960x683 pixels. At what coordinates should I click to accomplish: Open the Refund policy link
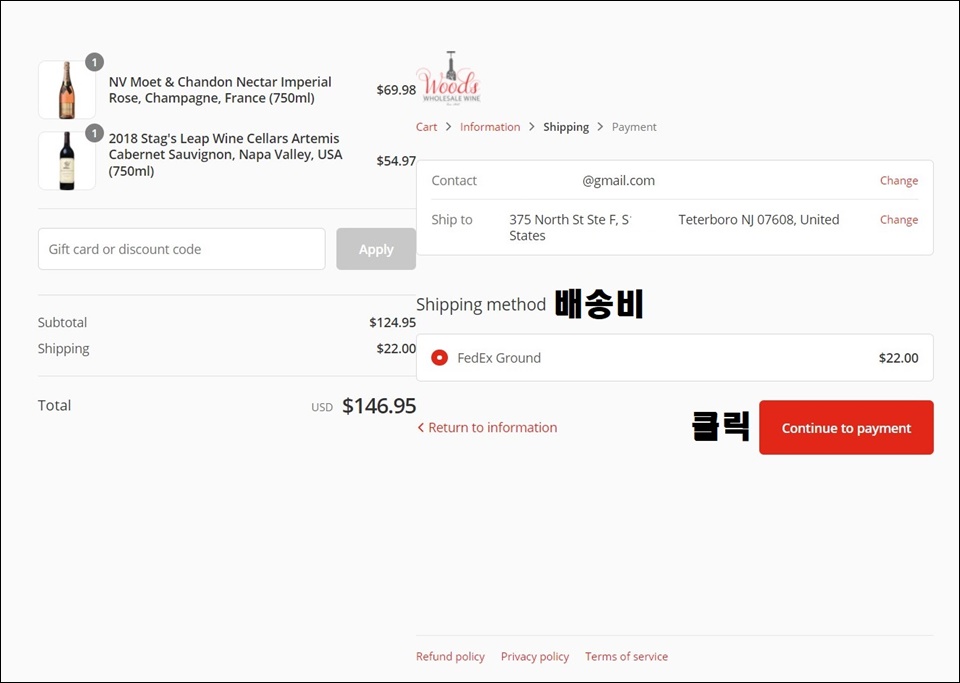tap(450, 656)
